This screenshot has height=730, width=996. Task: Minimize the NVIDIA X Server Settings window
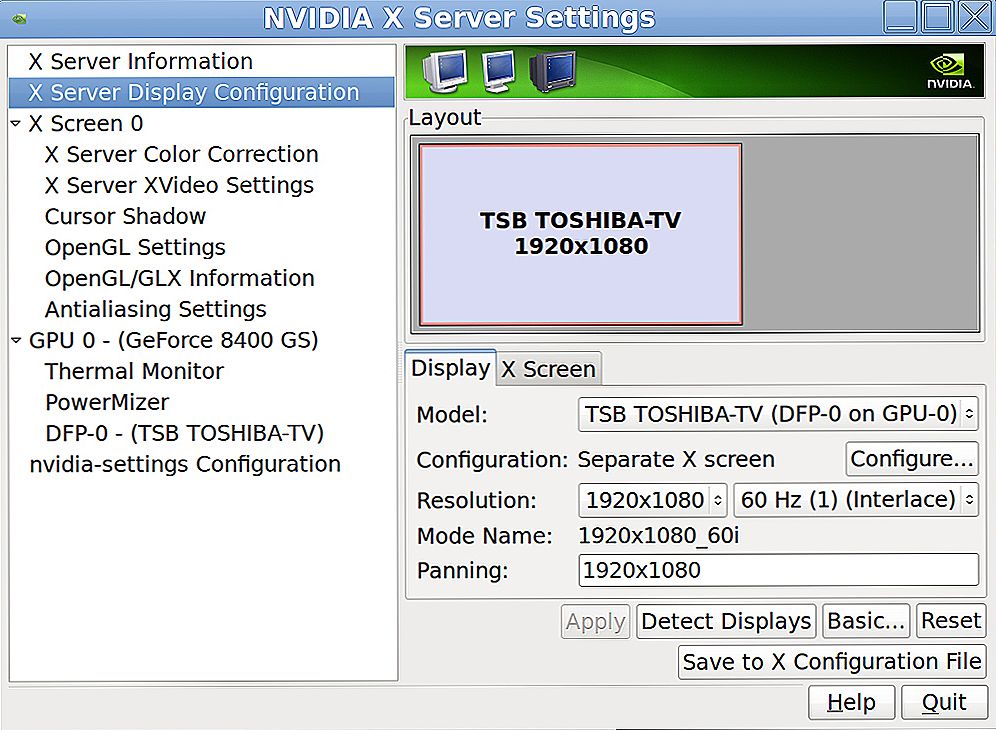click(x=899, y=17)
